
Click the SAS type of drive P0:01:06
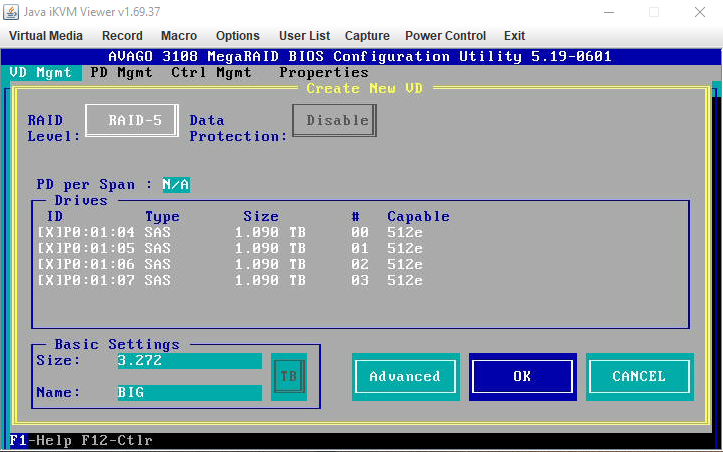[158, 264]
